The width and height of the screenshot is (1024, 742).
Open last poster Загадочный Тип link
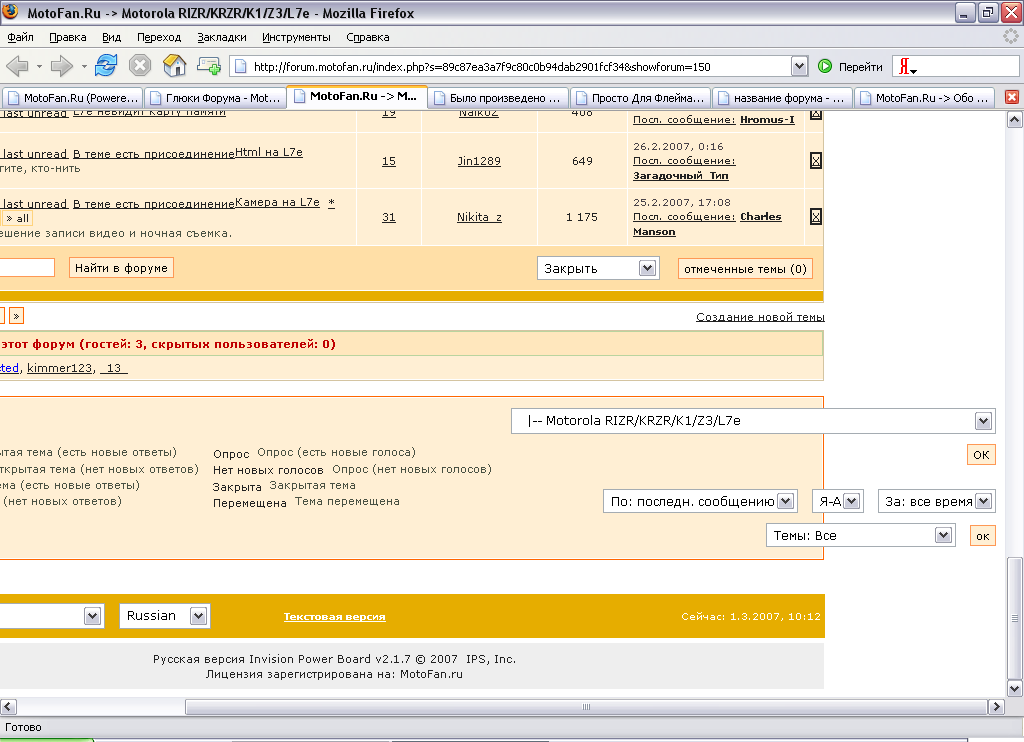click(680, 175)
